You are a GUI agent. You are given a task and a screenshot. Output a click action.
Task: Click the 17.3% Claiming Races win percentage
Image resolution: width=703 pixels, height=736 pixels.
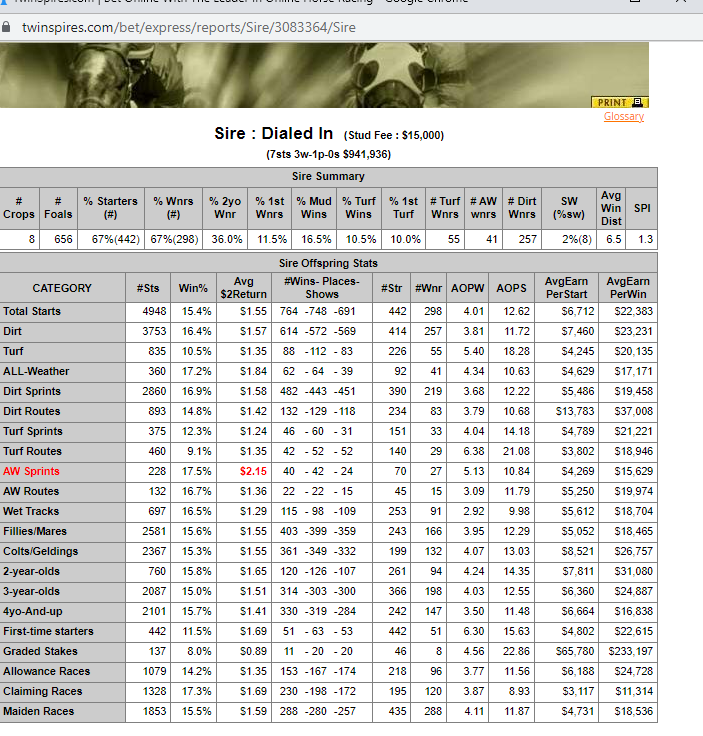click(197, 691)
